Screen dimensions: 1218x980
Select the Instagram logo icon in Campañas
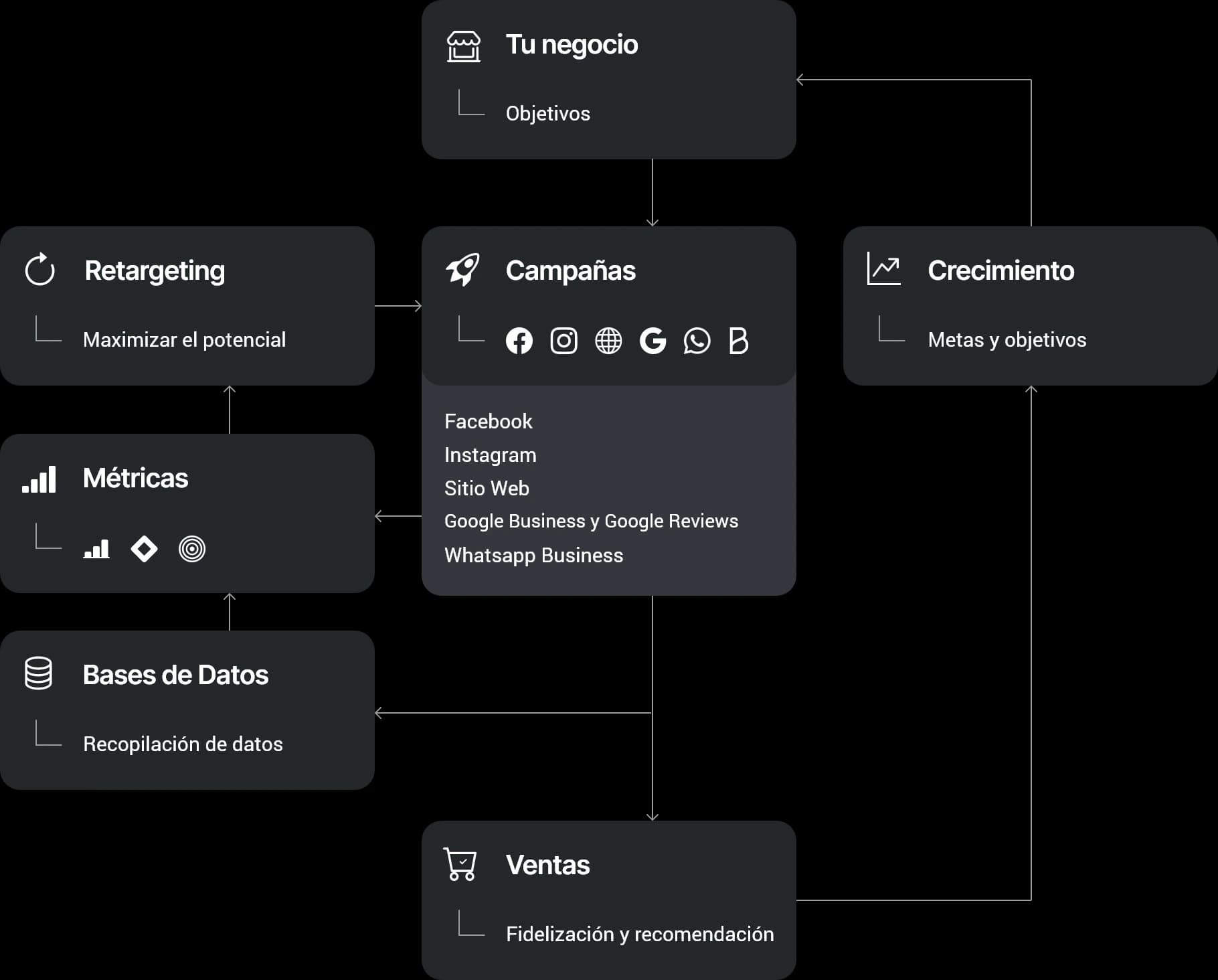tap(563, 341)
